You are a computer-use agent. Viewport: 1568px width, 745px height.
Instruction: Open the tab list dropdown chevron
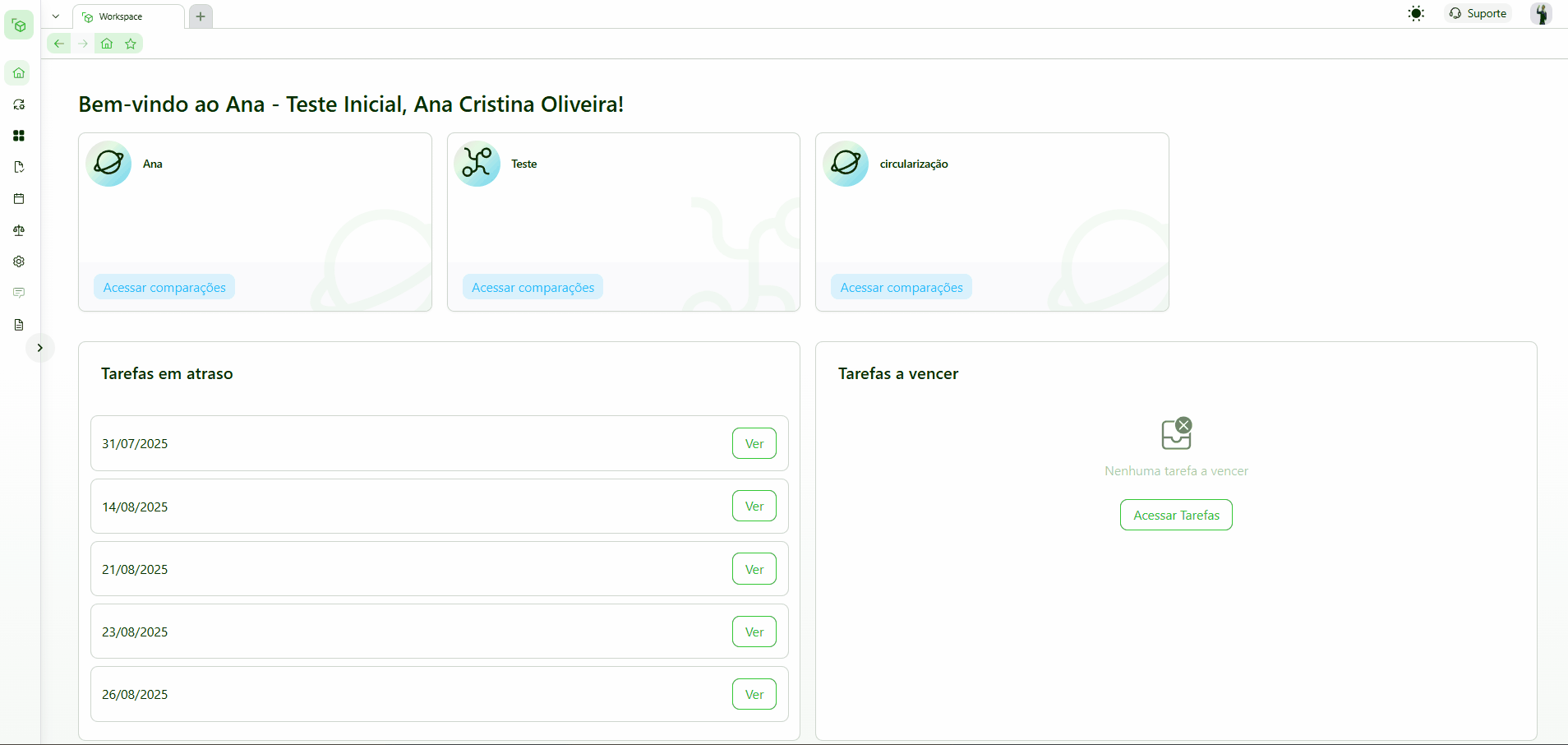pos(56,16)
